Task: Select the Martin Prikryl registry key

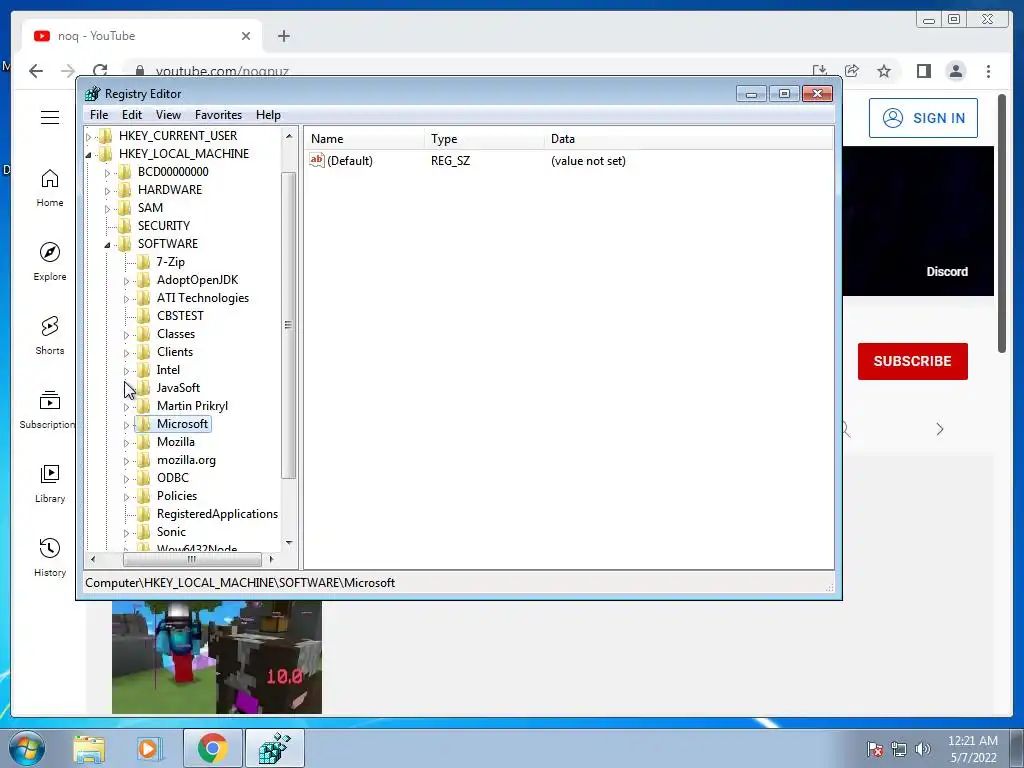Action: [192, 406]
